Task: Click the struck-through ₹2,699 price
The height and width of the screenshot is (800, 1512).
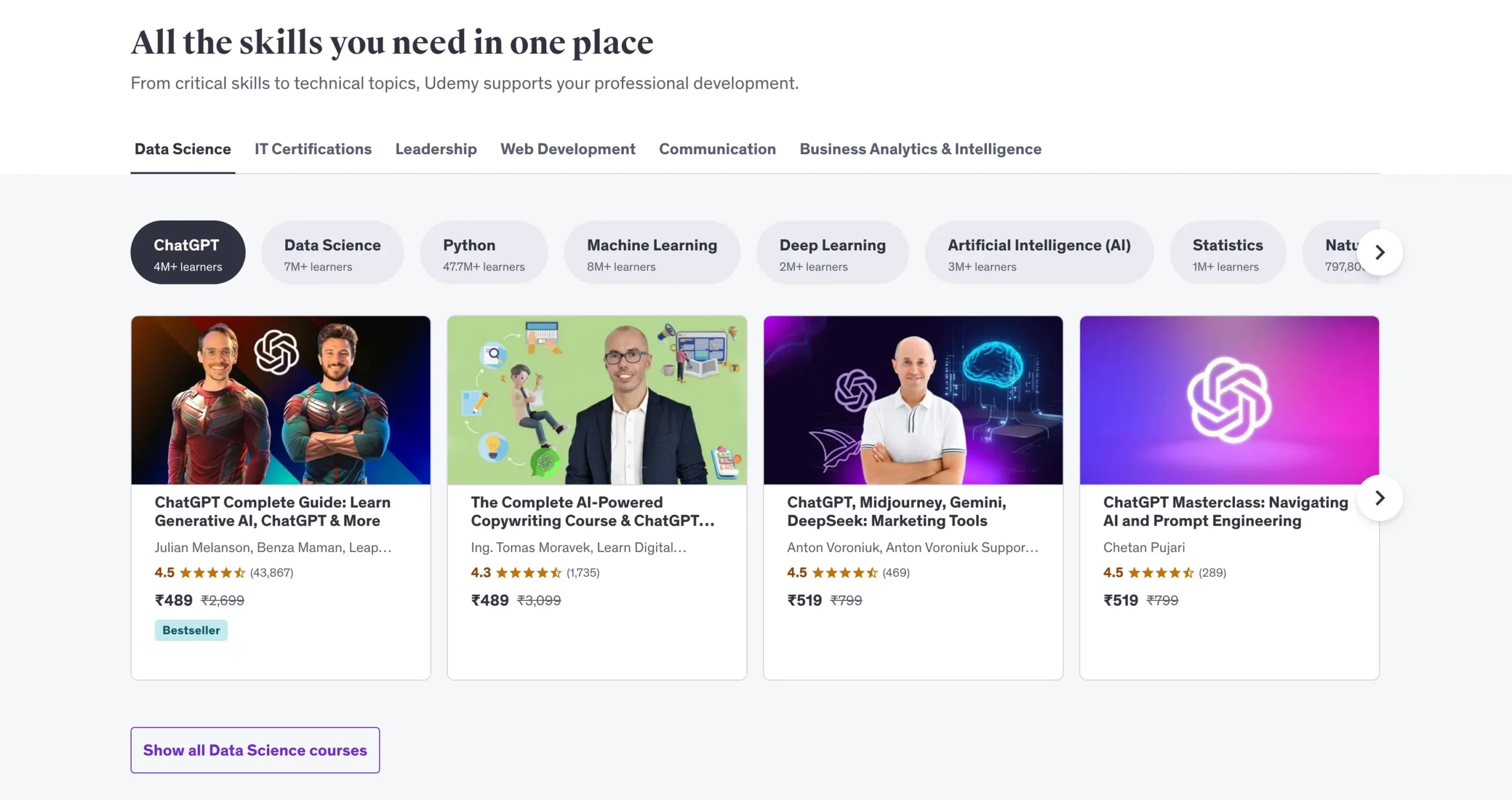Action: click(223, 600)
